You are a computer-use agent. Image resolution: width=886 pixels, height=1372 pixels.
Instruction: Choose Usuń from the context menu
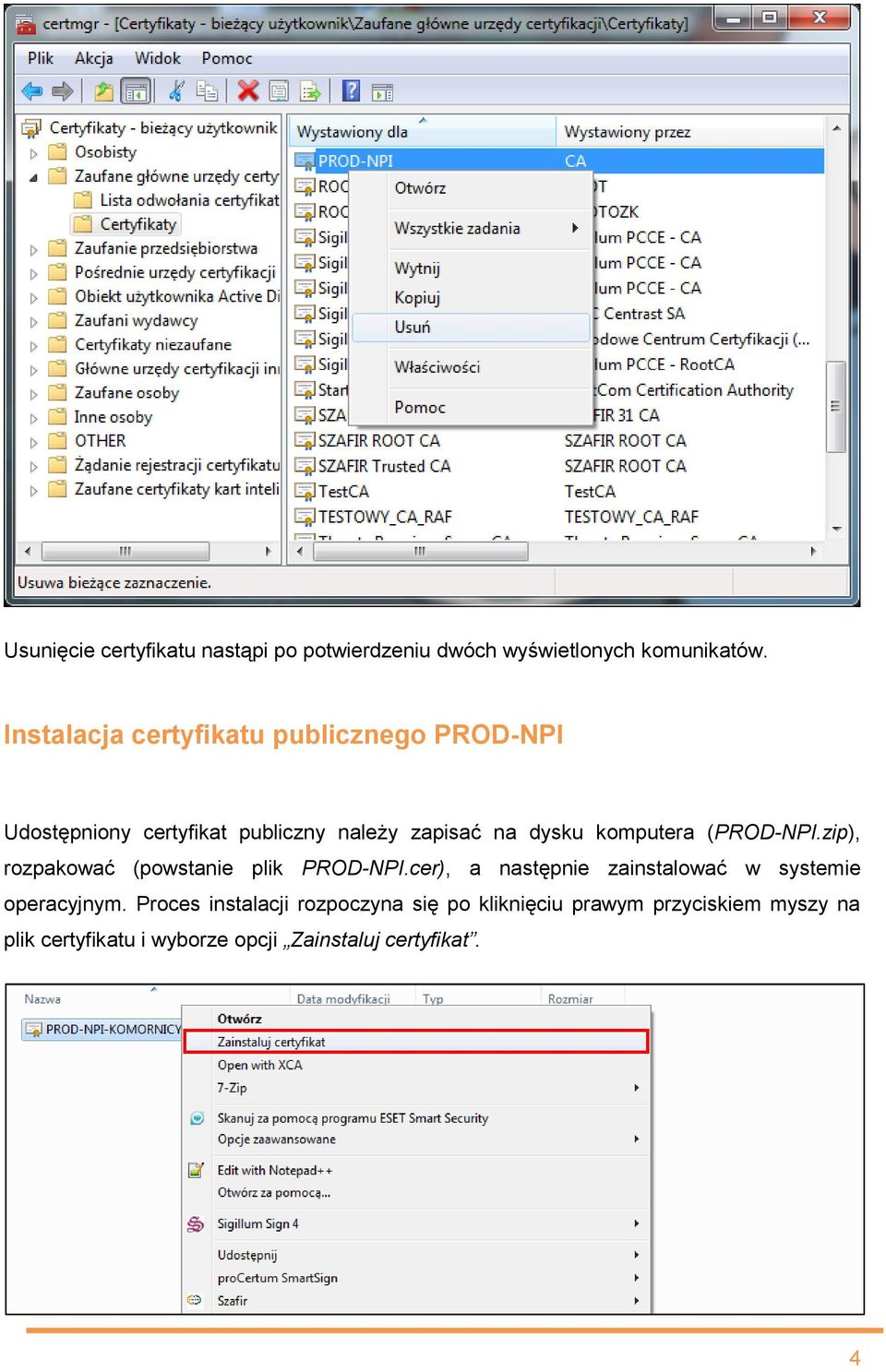click(x=472, y=328)
